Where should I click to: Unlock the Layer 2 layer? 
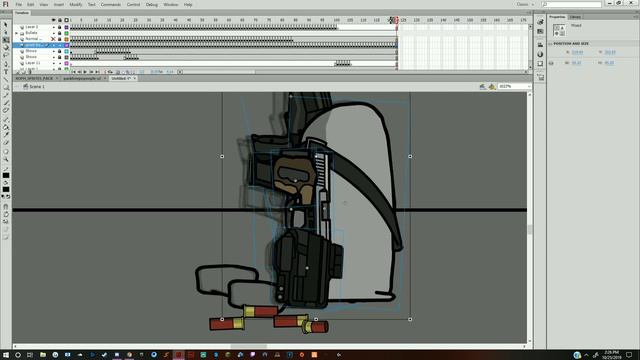coord(60,27)
